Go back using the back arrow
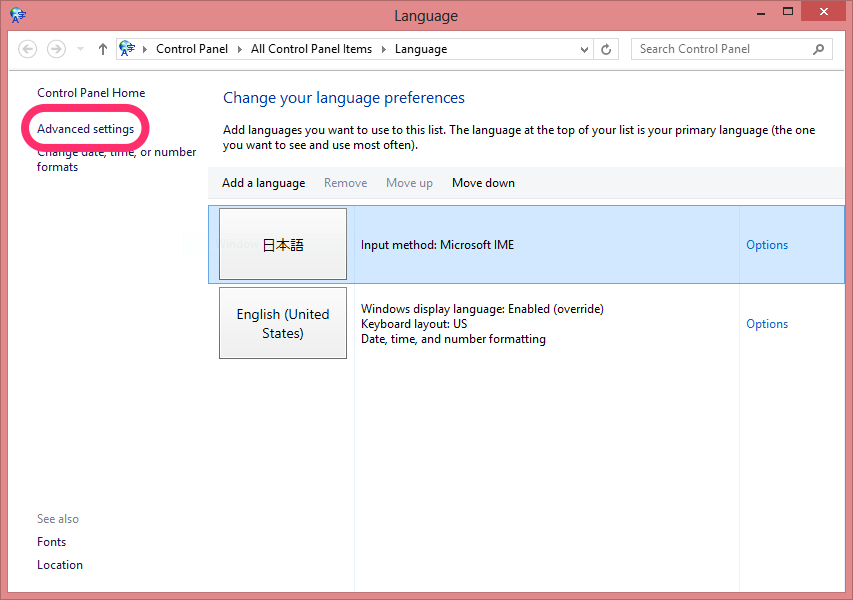853x600 pixels. click(x=28, y=49)
